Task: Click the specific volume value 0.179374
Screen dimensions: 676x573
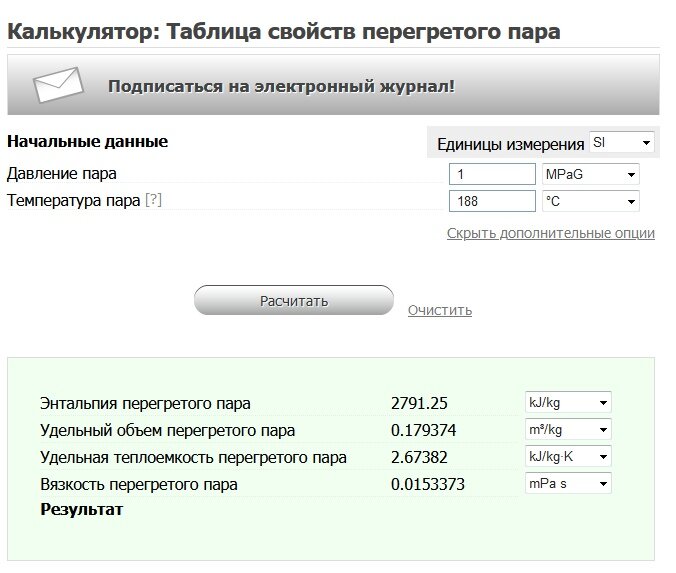Action: [x=427, y=431]
